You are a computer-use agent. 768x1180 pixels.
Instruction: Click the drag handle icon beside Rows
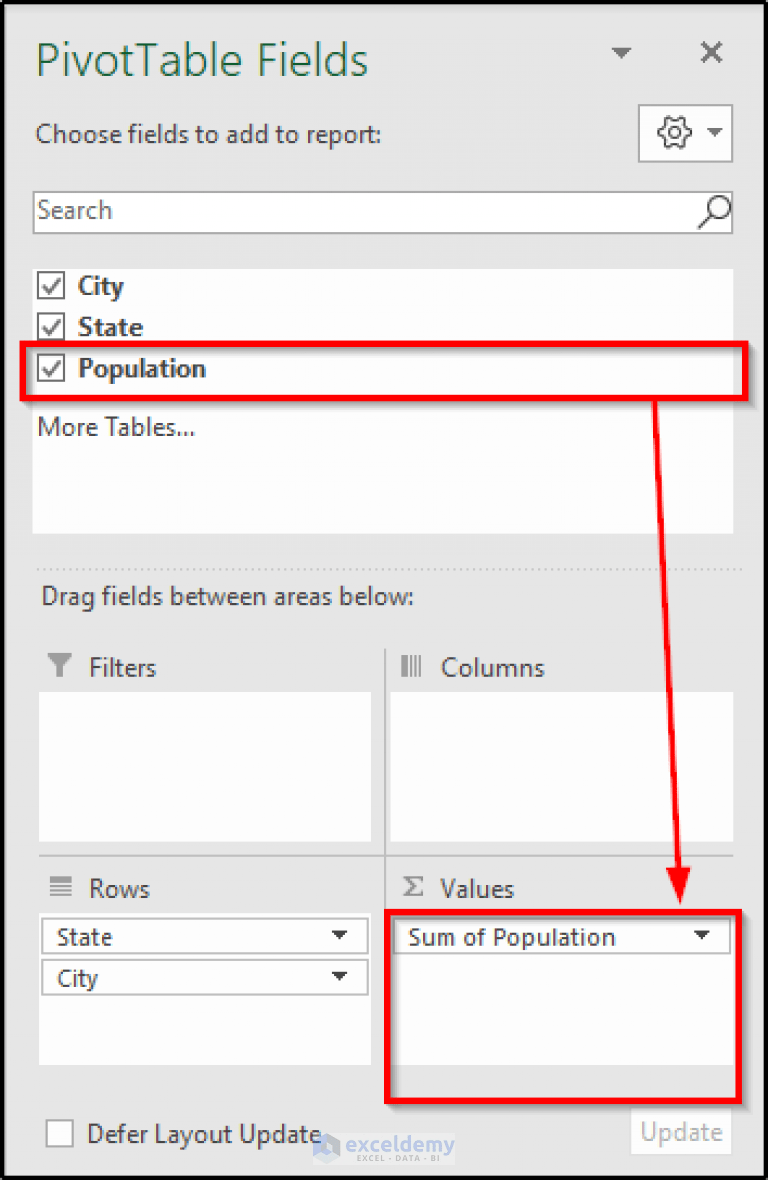[61, 888]
